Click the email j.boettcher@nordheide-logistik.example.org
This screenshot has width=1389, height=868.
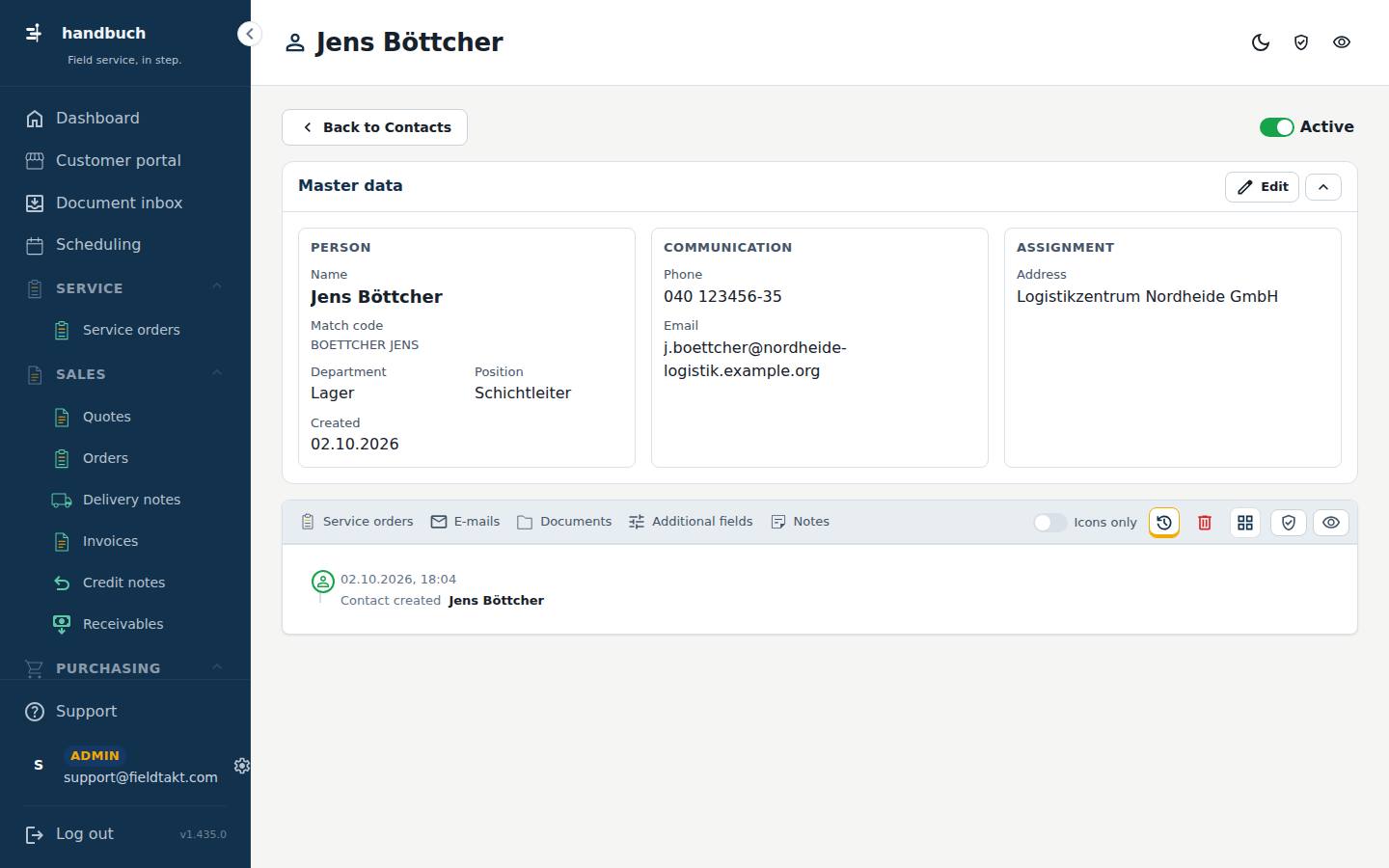[x=754, y=359]
